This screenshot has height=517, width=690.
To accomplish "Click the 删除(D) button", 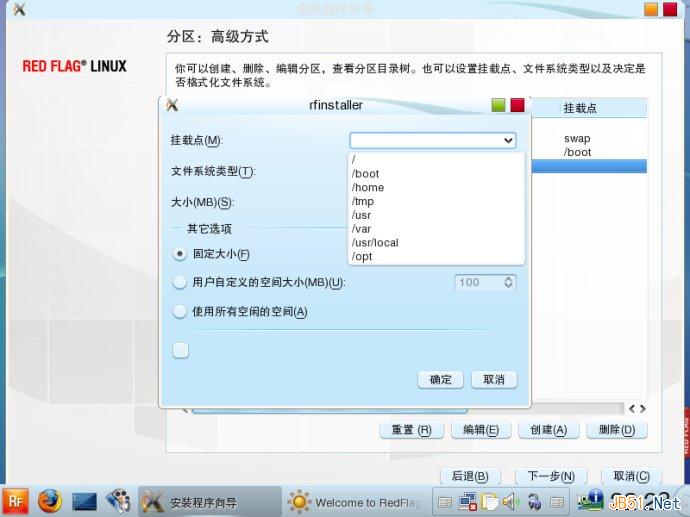I will tap(617, 429).
